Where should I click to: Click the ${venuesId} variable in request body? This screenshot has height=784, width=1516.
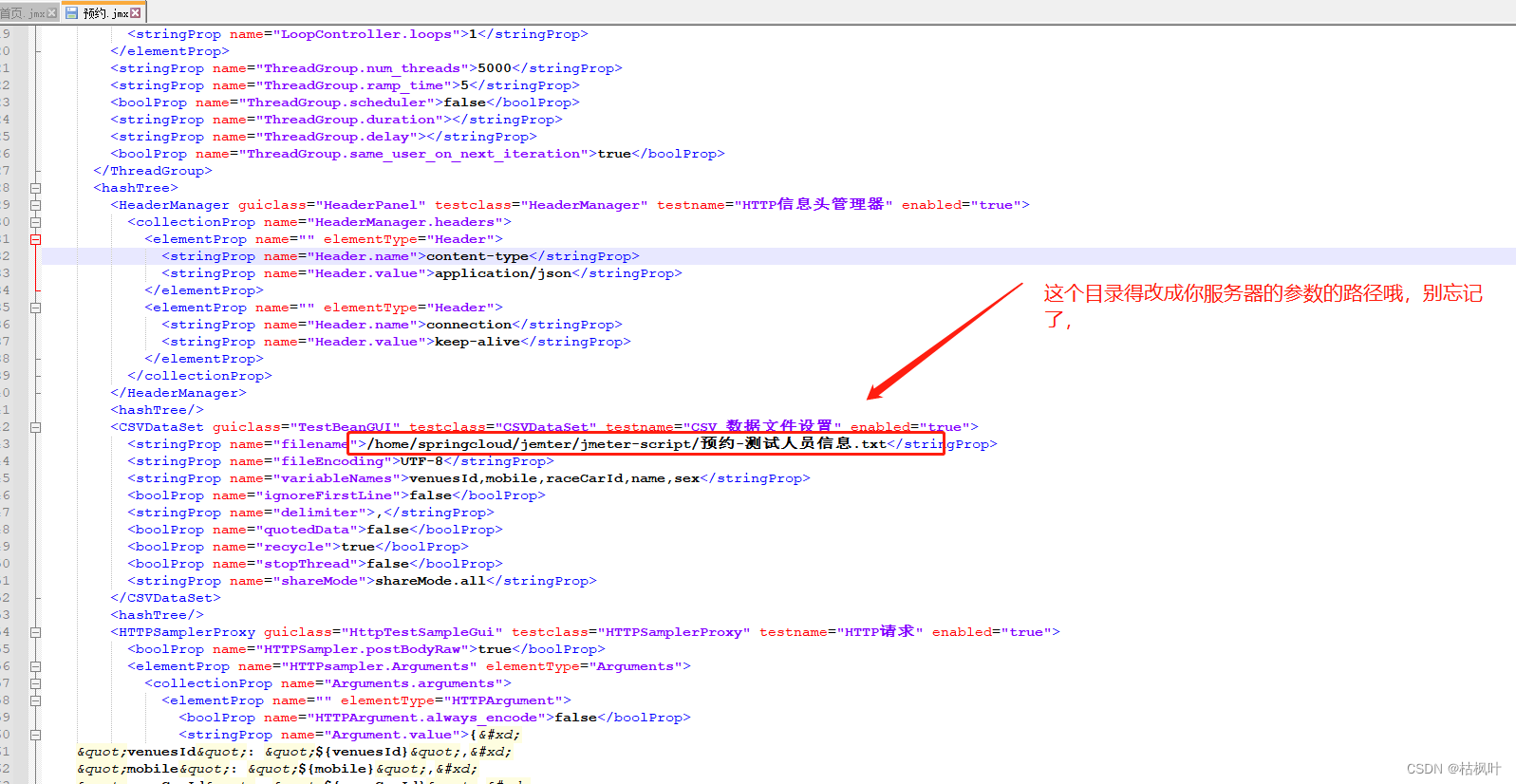point(362,752)
